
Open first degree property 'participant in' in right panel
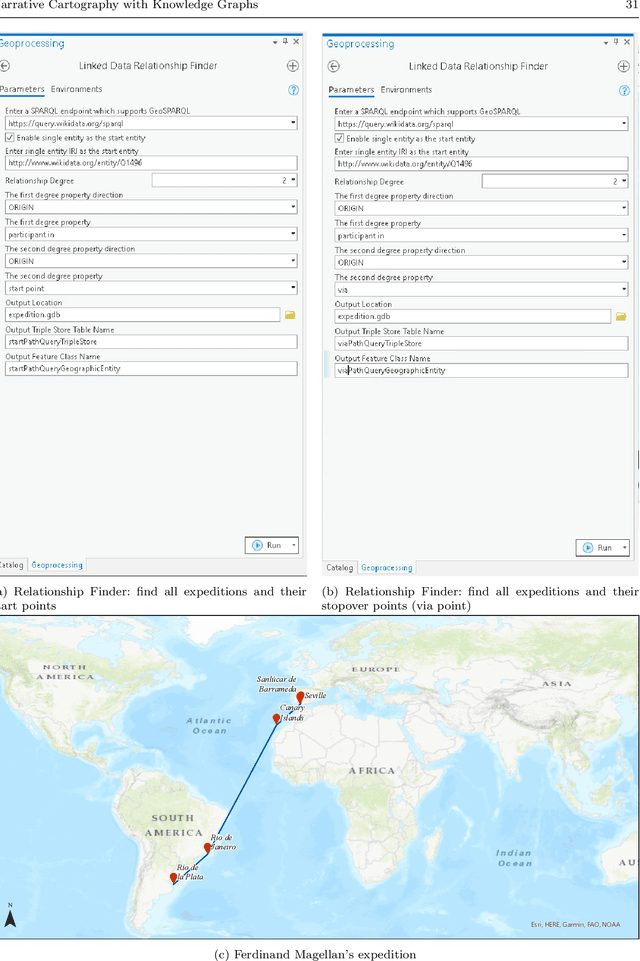click(481, 235)
